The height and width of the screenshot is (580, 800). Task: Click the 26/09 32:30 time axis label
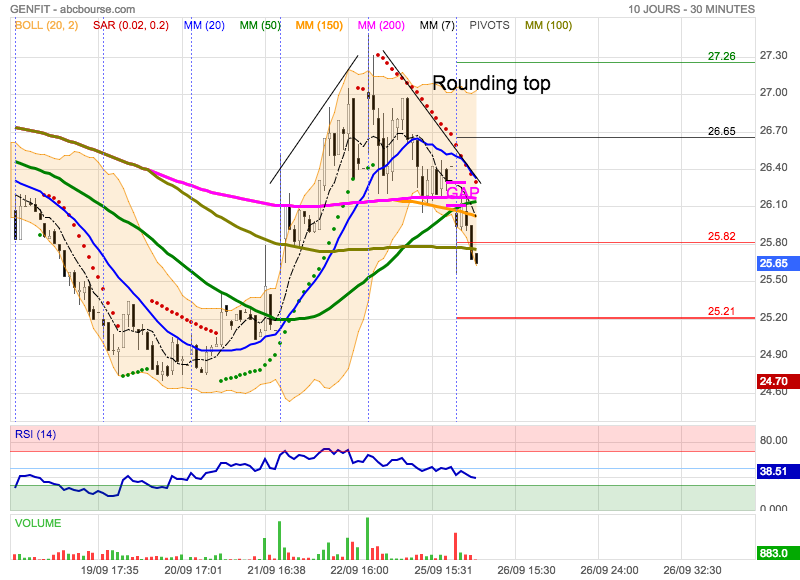692,570
